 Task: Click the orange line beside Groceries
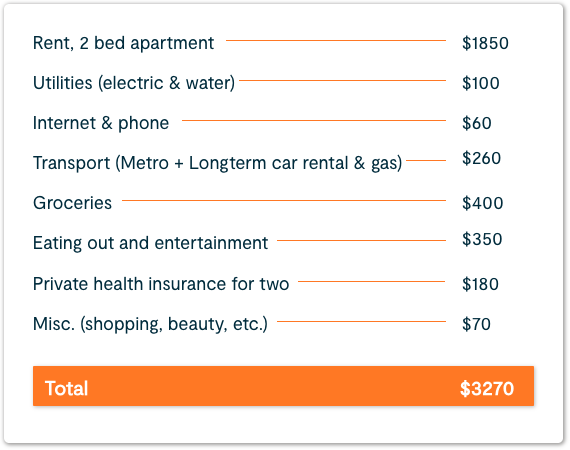[x=284, y=200]
